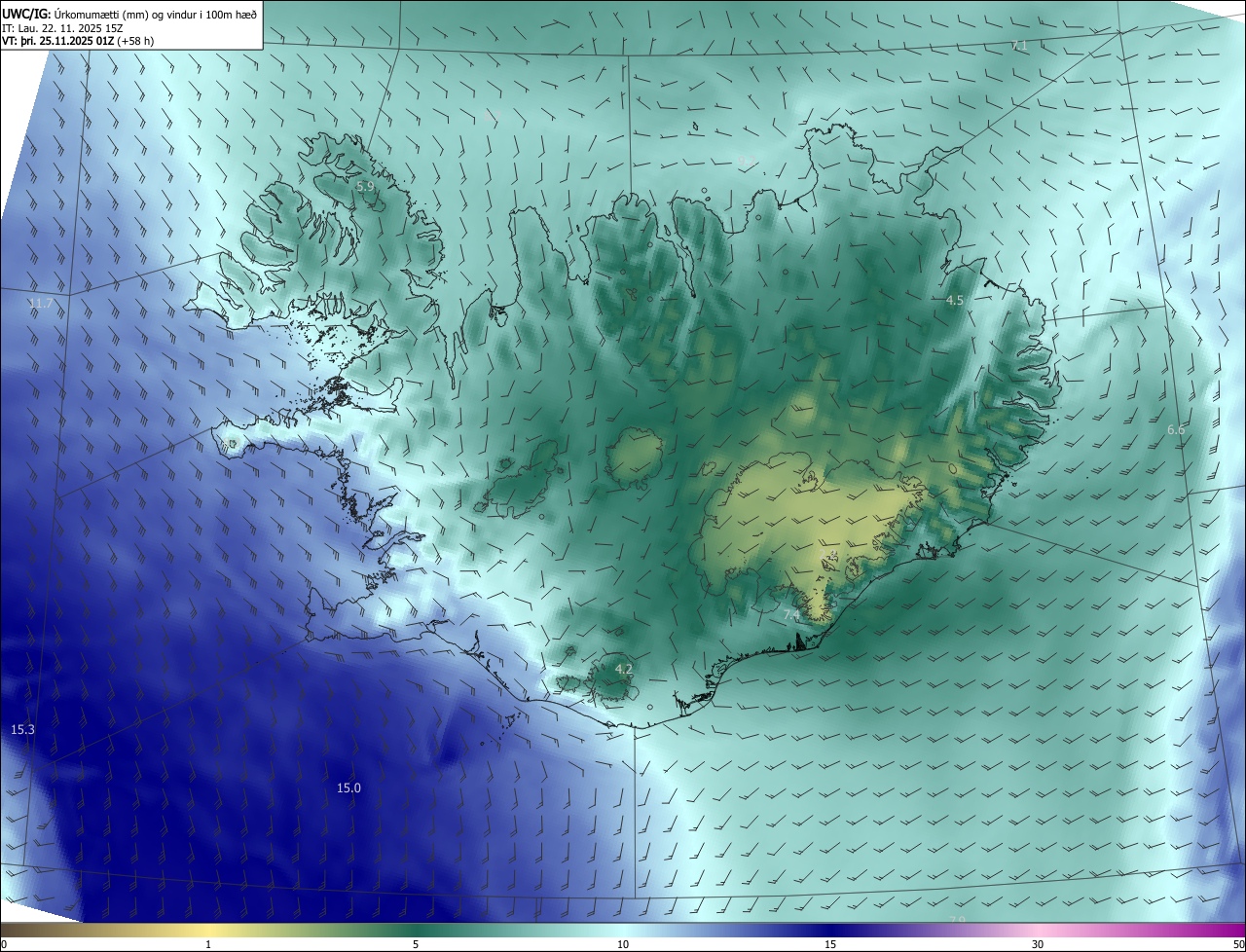Image resolution: width=1246 pixels, height=952 pixels.
Task: Click the value label '5.9' in the Westfjords
Action: tap(365, 186)
